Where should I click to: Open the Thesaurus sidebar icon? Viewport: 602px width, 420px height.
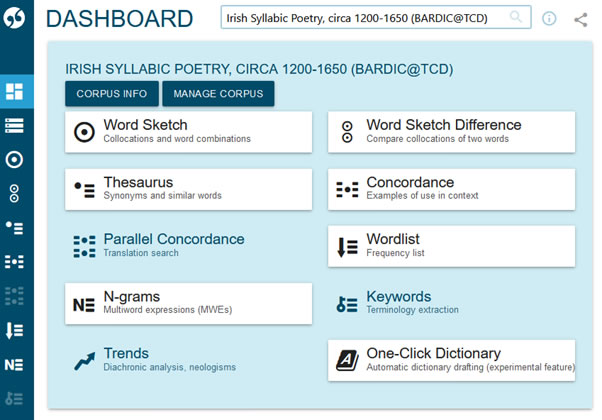coord(15,227)
